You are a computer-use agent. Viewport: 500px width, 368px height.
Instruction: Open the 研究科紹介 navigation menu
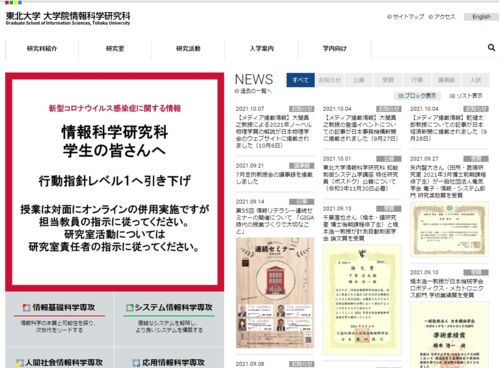point(42,49)
